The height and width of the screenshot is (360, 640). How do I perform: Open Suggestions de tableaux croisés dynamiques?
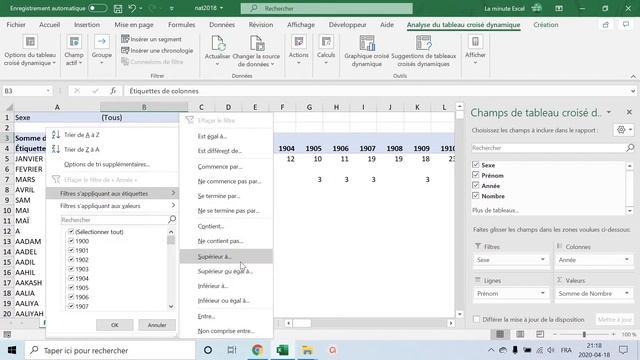coord(423,51)
